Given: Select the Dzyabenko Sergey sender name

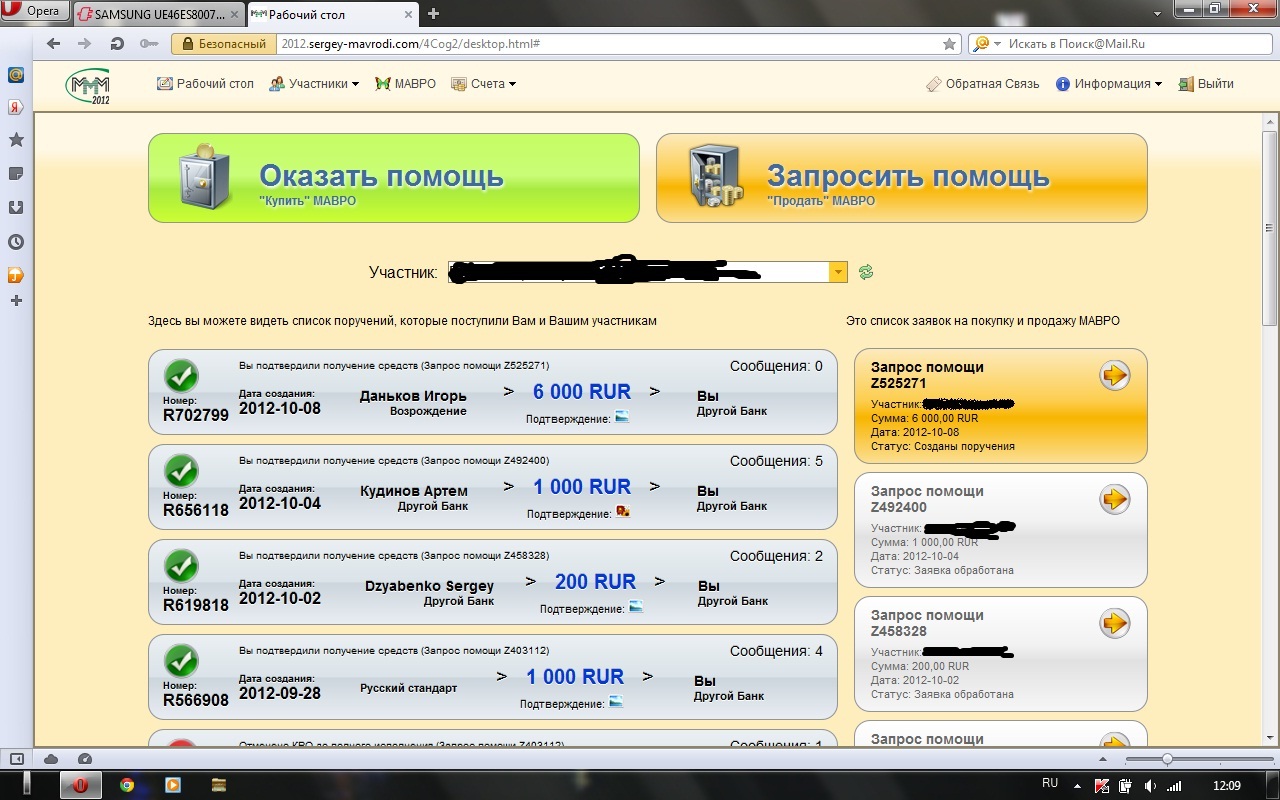Looking at the screenshot, I should click(x=429, y=586).
